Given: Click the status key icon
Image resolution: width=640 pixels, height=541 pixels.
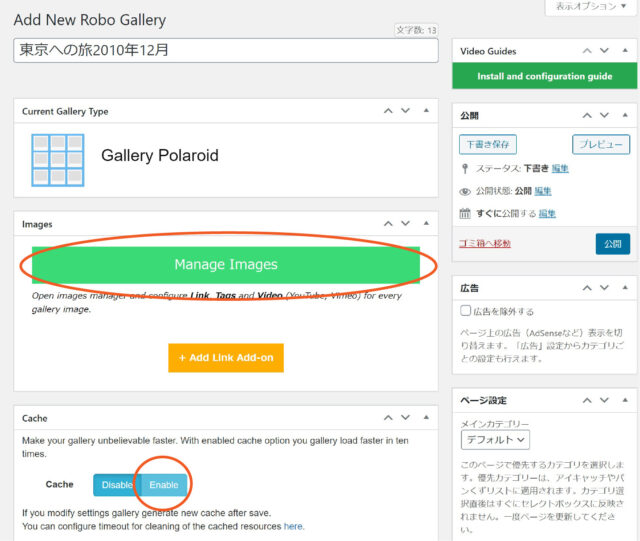Looking at the screenshot, I should [465, 168].
